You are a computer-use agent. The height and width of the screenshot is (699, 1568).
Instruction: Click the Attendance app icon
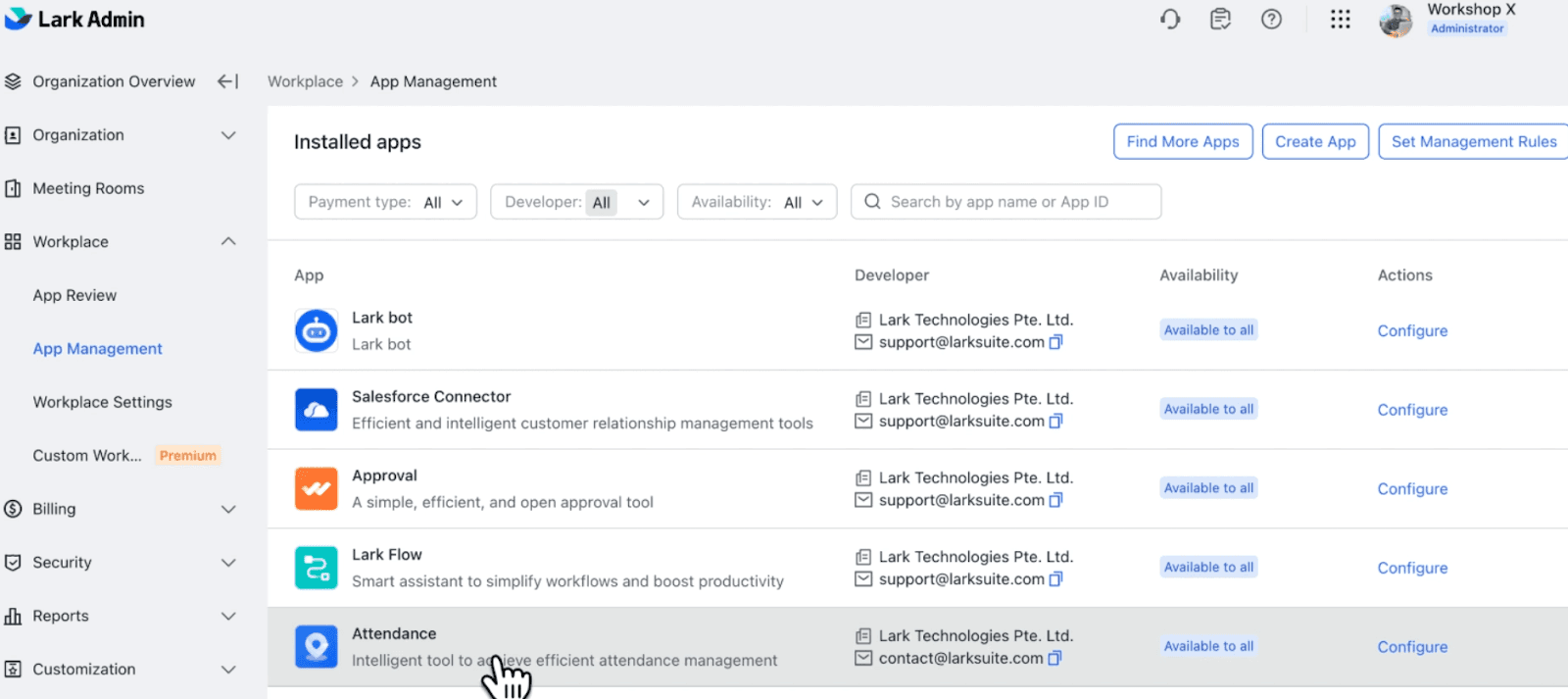(316, 647)
